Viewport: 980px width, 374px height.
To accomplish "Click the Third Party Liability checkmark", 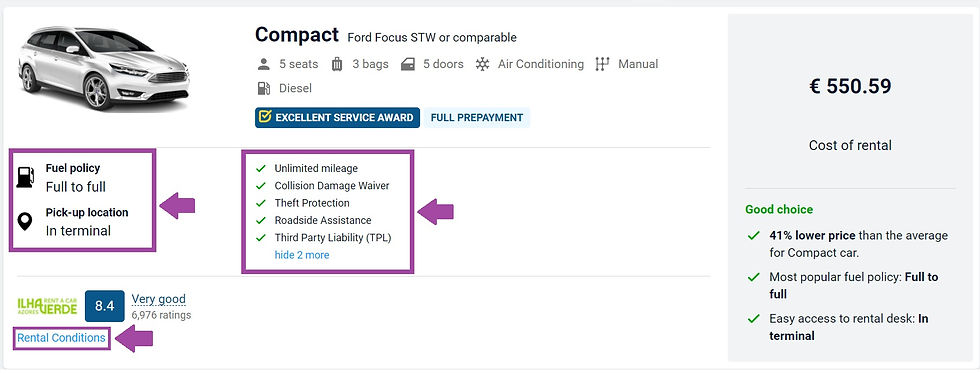I will 261,238.
